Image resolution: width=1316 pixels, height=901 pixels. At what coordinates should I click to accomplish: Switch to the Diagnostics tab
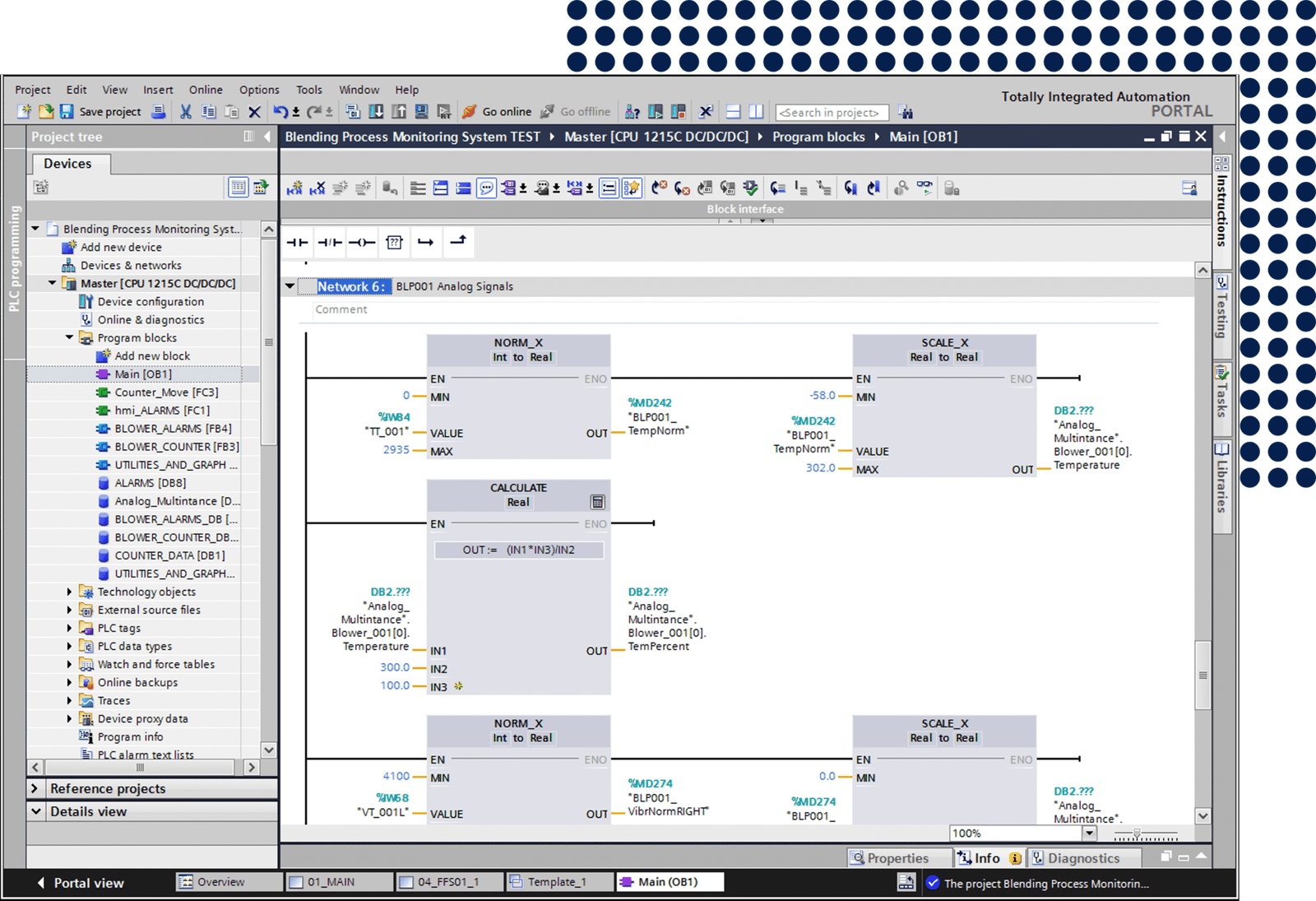[1083, 858]
